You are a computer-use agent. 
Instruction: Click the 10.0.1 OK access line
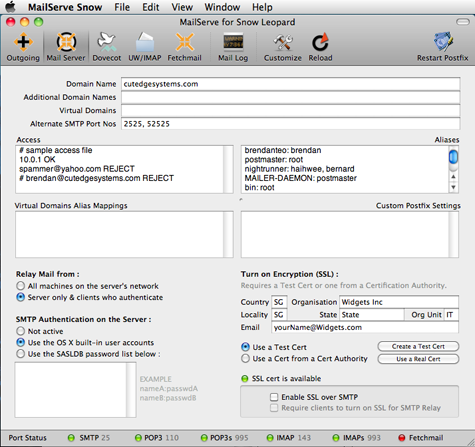click(37, 159)
